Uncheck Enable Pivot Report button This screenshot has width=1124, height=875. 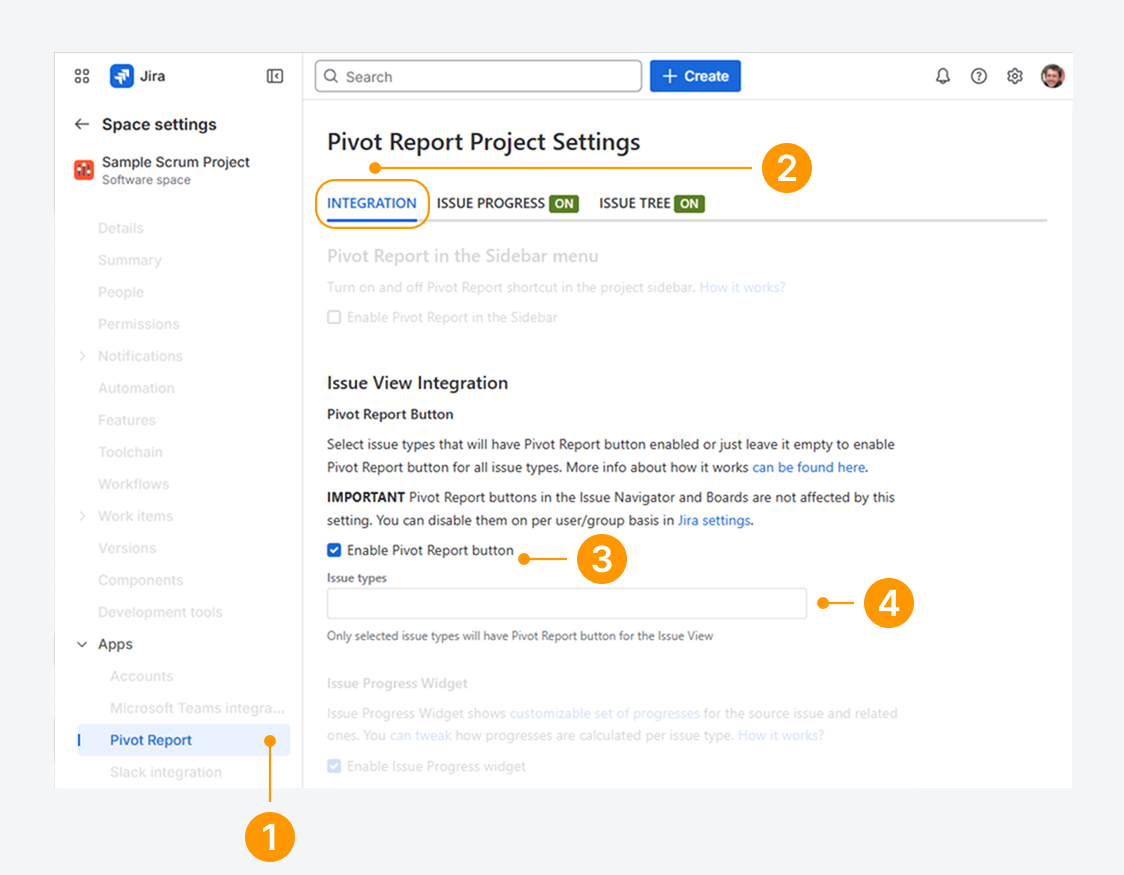[x=334, y=550]
